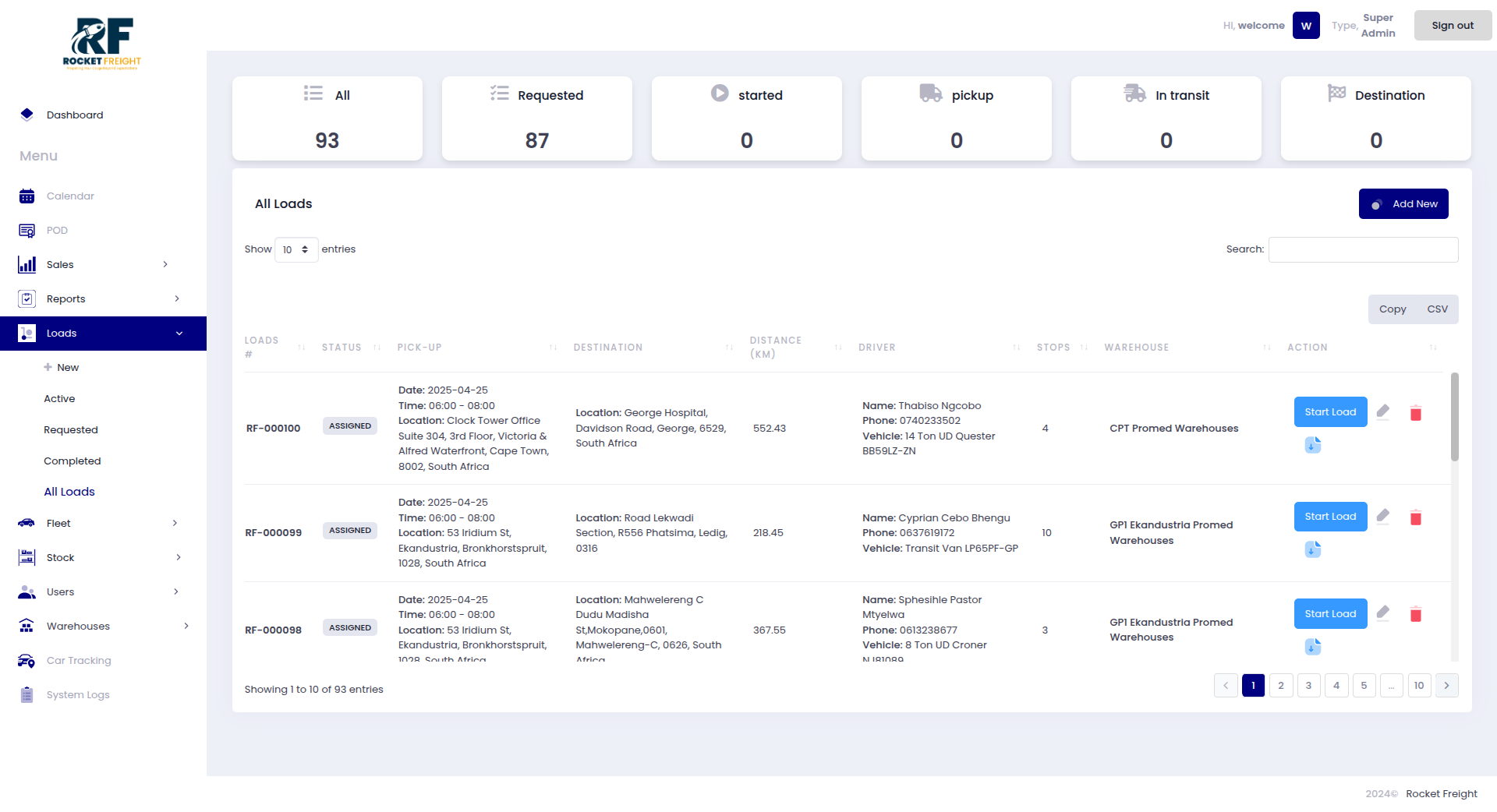This screenshot has height=812, width=1497.
Task: Click the POD icon in the sidebar
Action: point(27,230)
